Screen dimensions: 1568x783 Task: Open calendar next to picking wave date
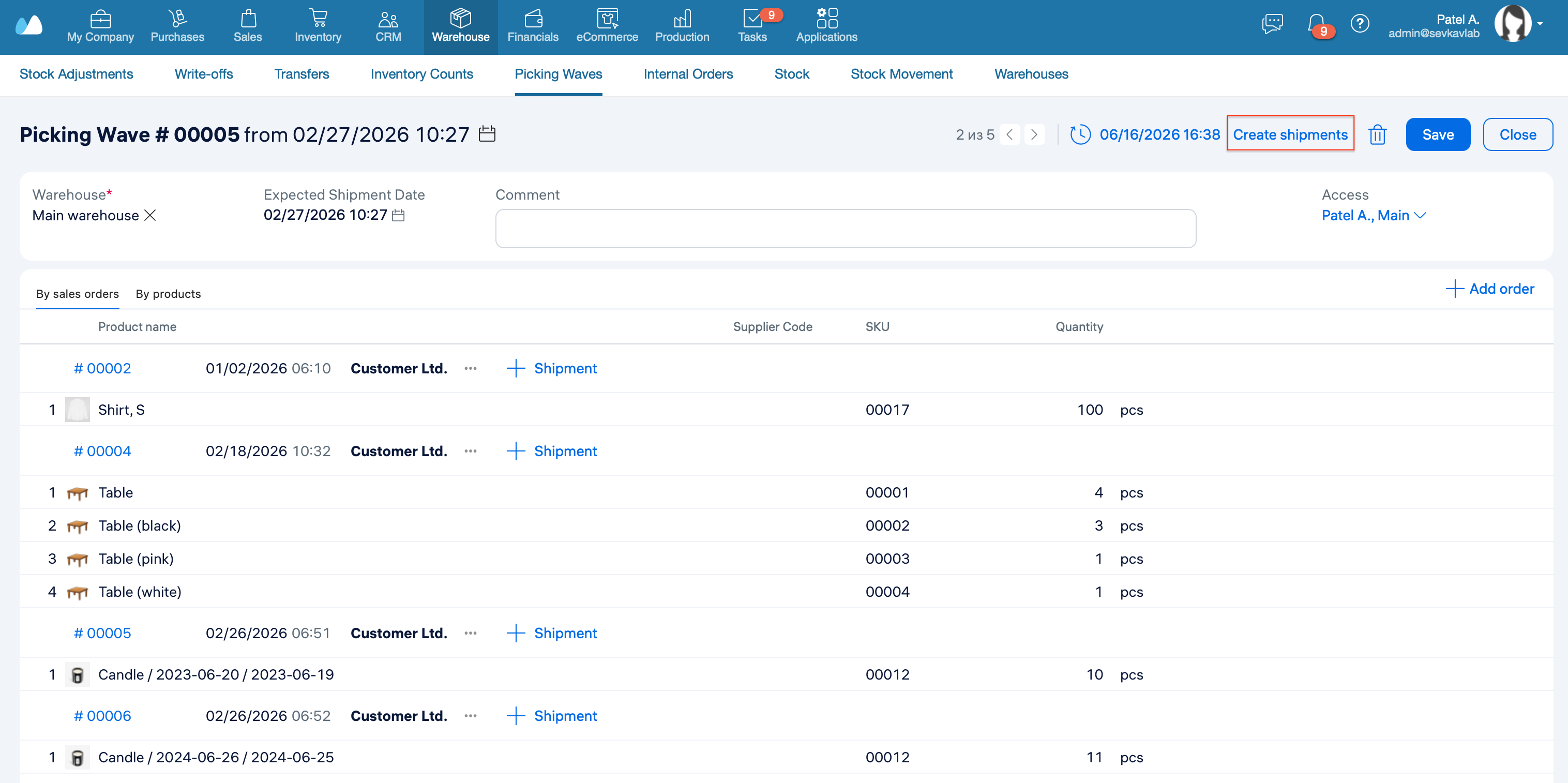487,133
